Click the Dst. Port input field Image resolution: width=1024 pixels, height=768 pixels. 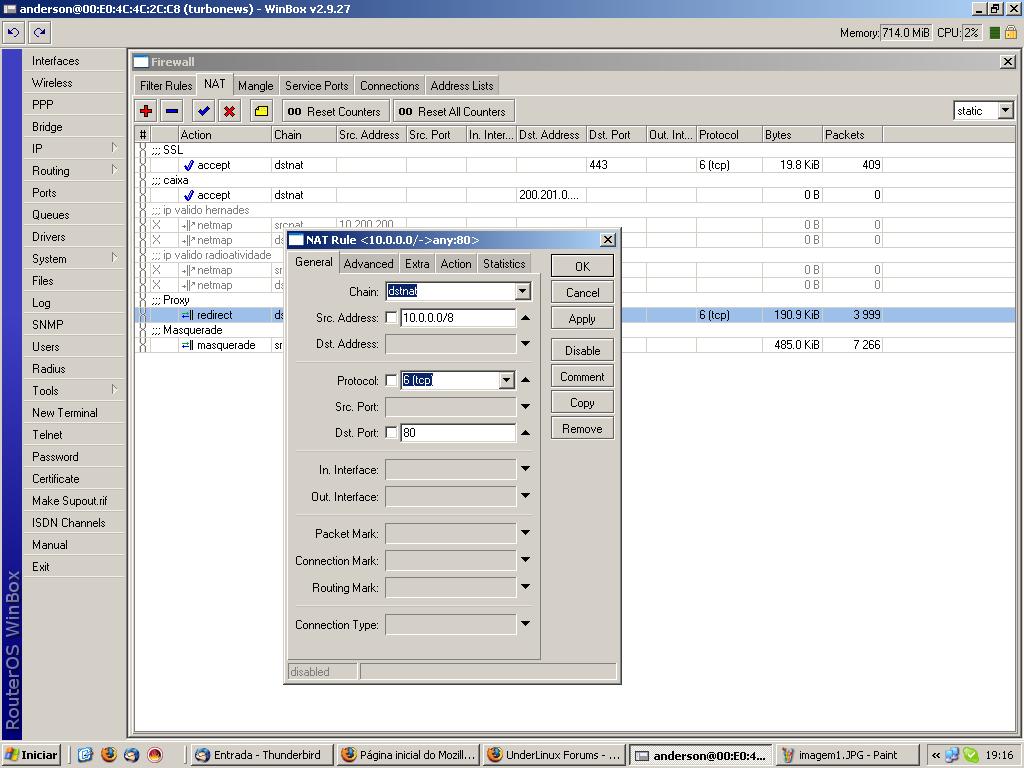click(x=458, y=433)
